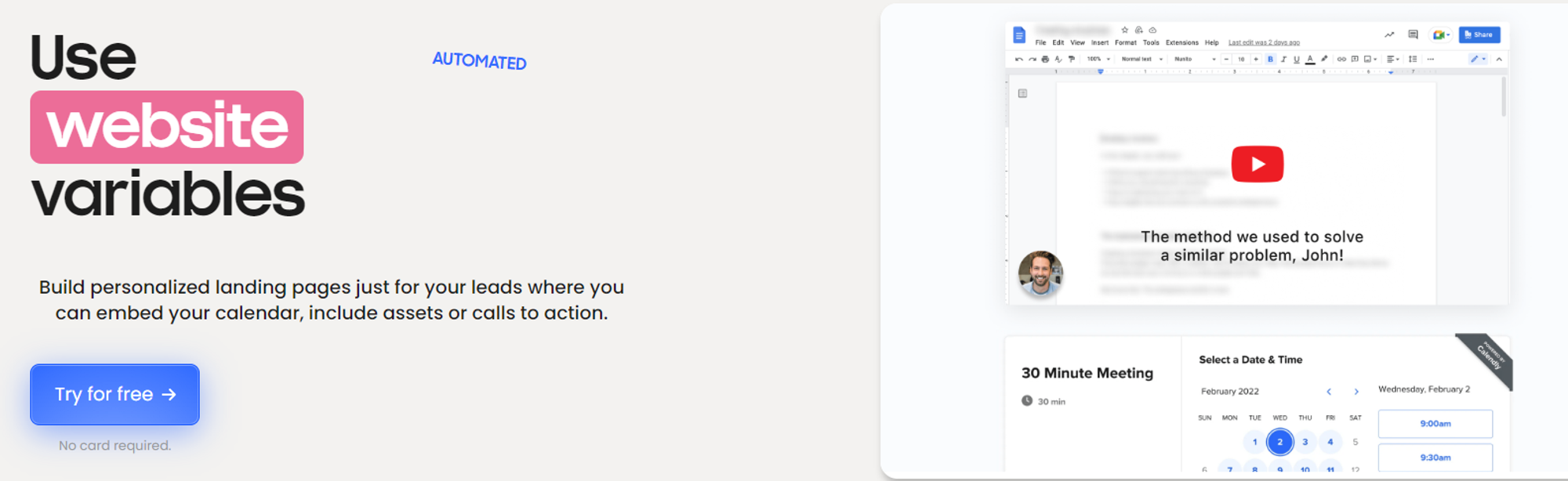Image resolution: width=1568 pixels, height=481 pixels.
Task: Select the text color icon
Action: click(1309, 59)
